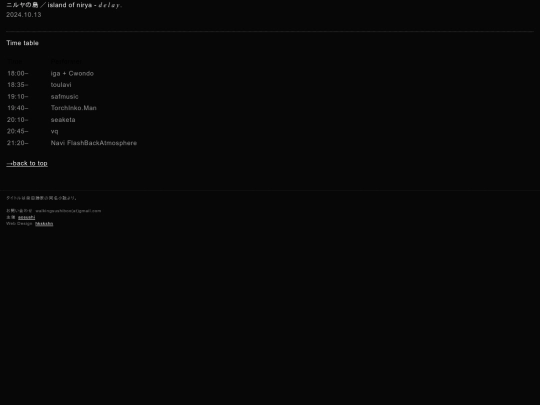Screen dimensions: 540x405
Task: Click the "18:00–" time cell
Action: click(x=18, y=73)
